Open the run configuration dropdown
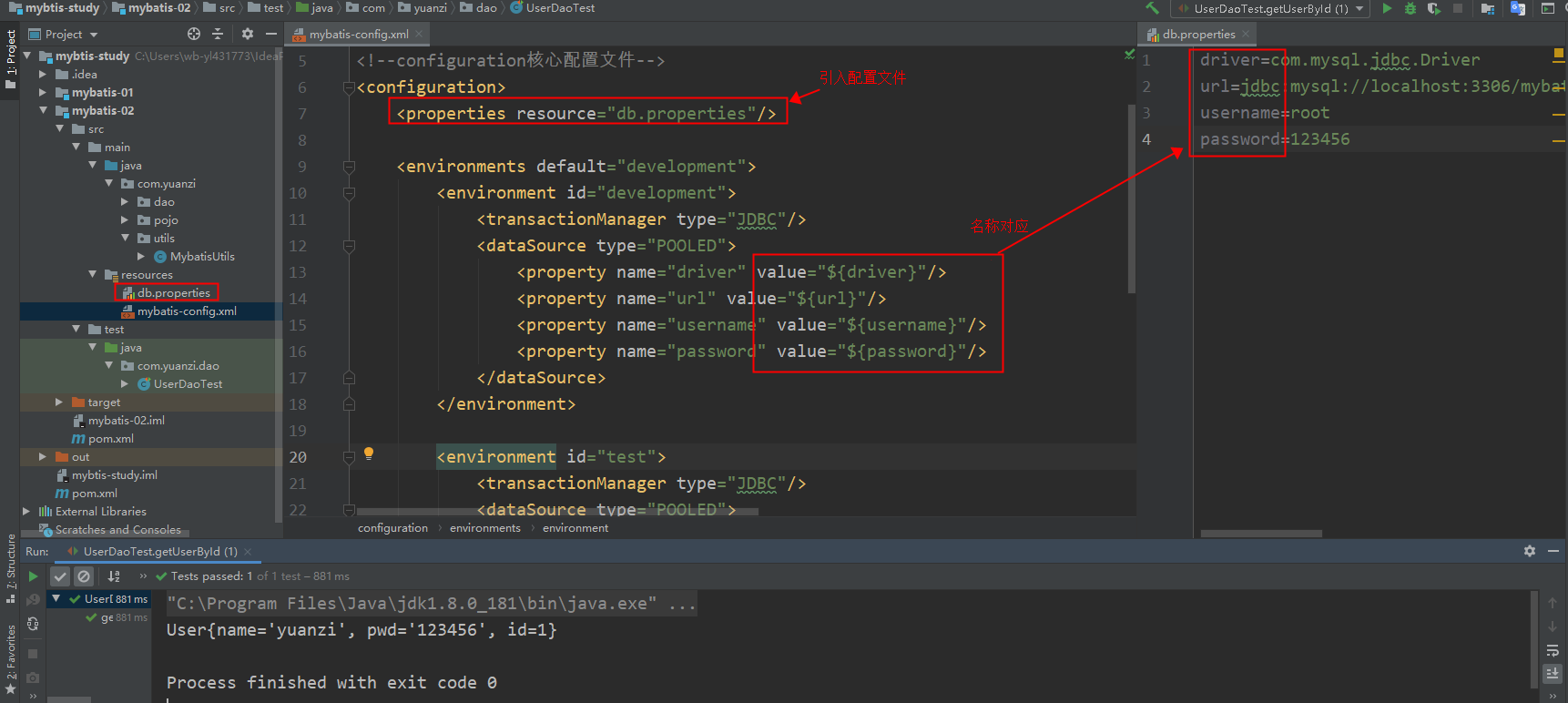 coord(1271,8)
